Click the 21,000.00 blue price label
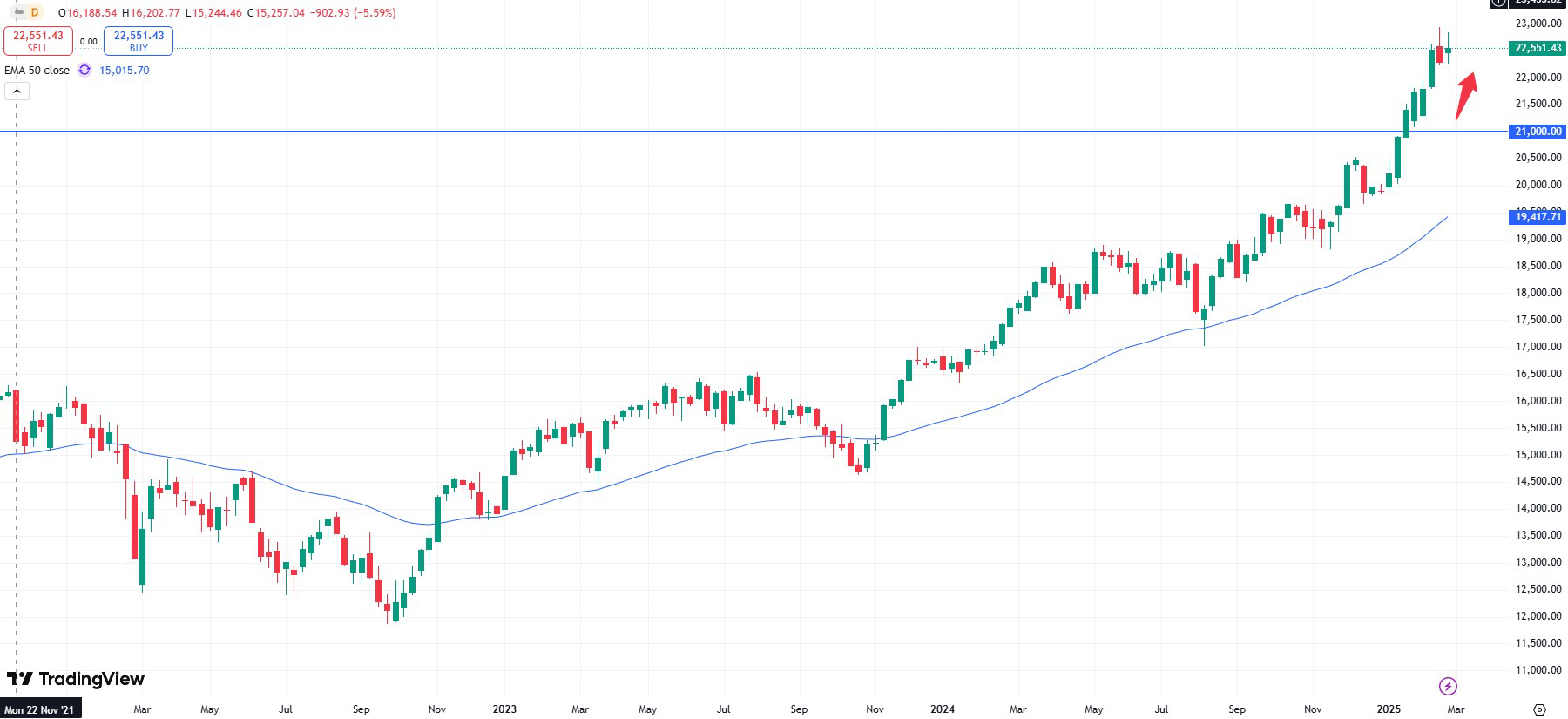The image size is (1568, 719). coord(1538,132)
